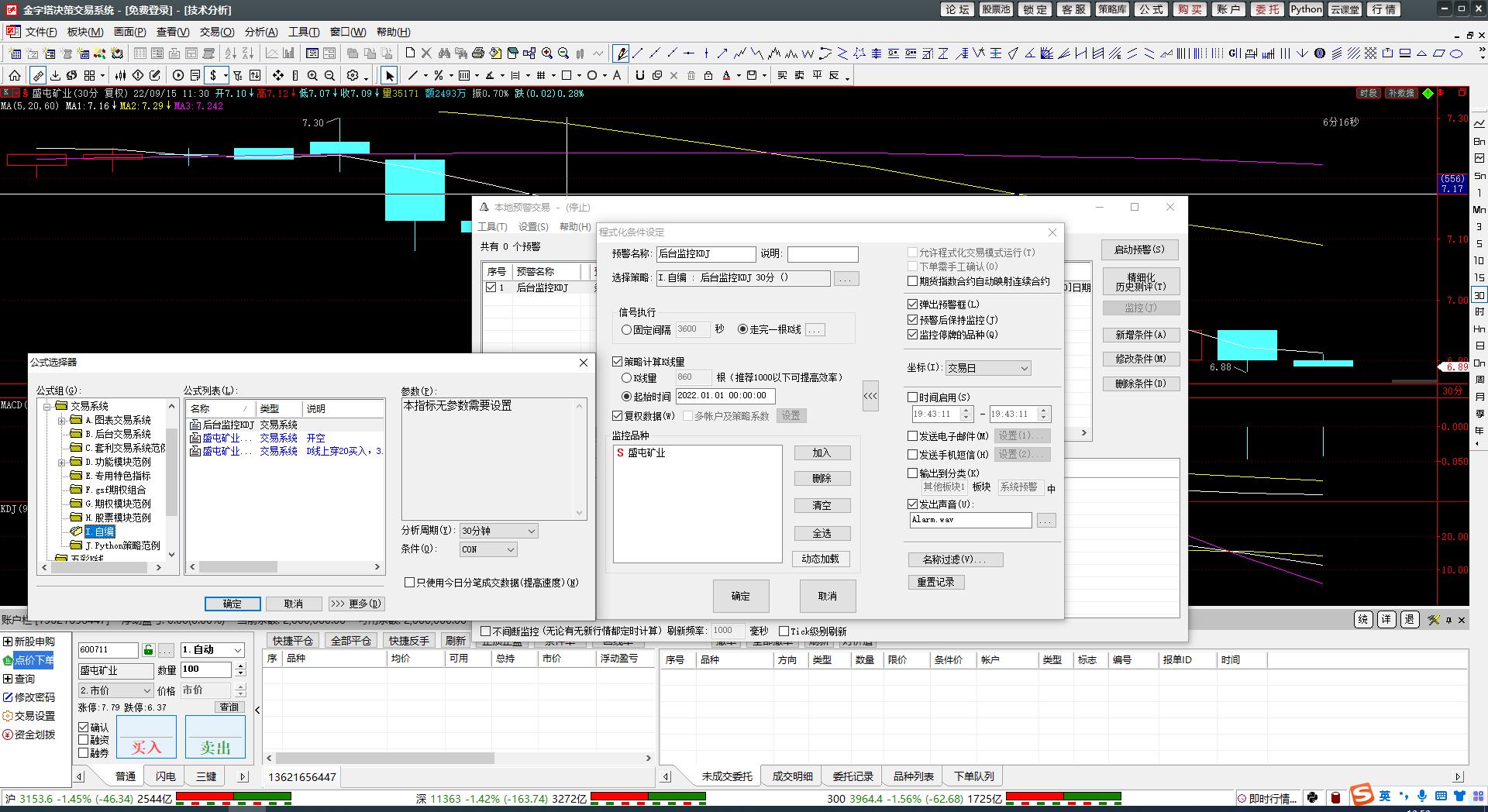Screen dimensions: 1488x812
Task: Click the formula list horizontal scrollbar
Action: (x=284, y=567)
